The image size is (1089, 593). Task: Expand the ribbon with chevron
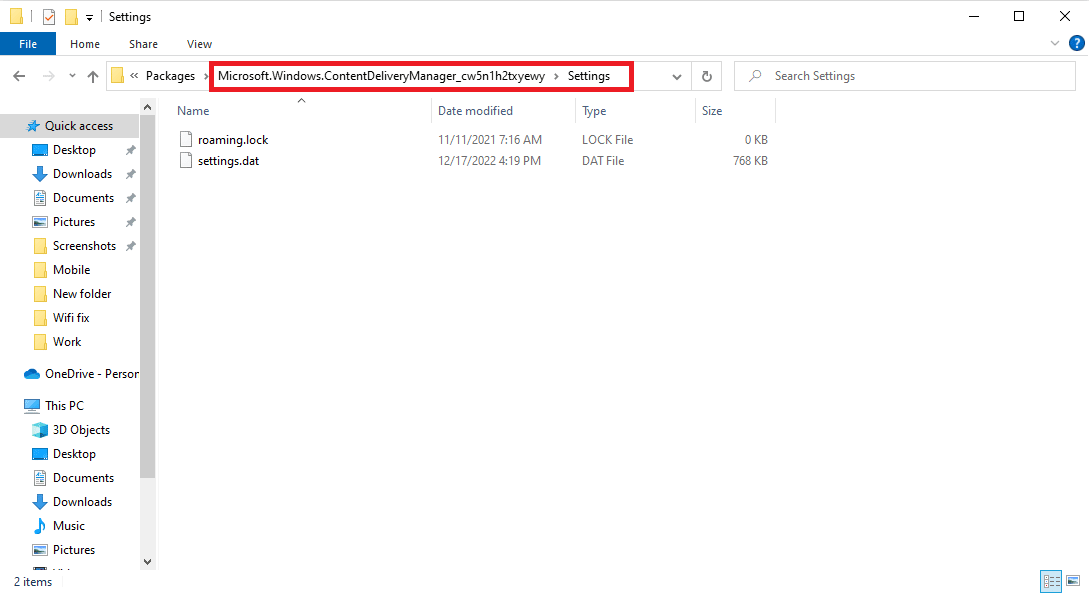(1054, 43)
